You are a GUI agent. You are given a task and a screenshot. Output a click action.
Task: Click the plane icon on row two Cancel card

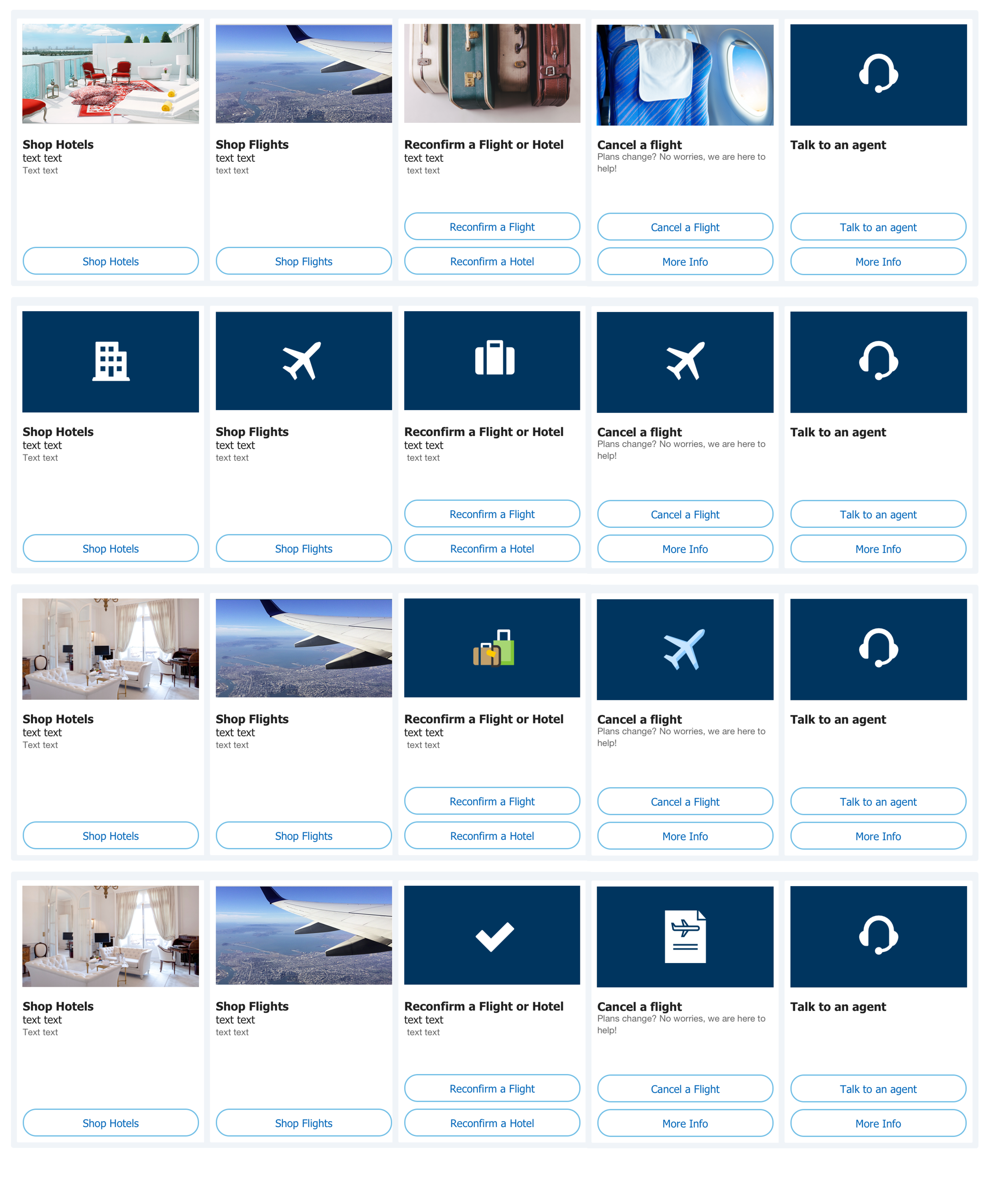click(x=685, y=361)
